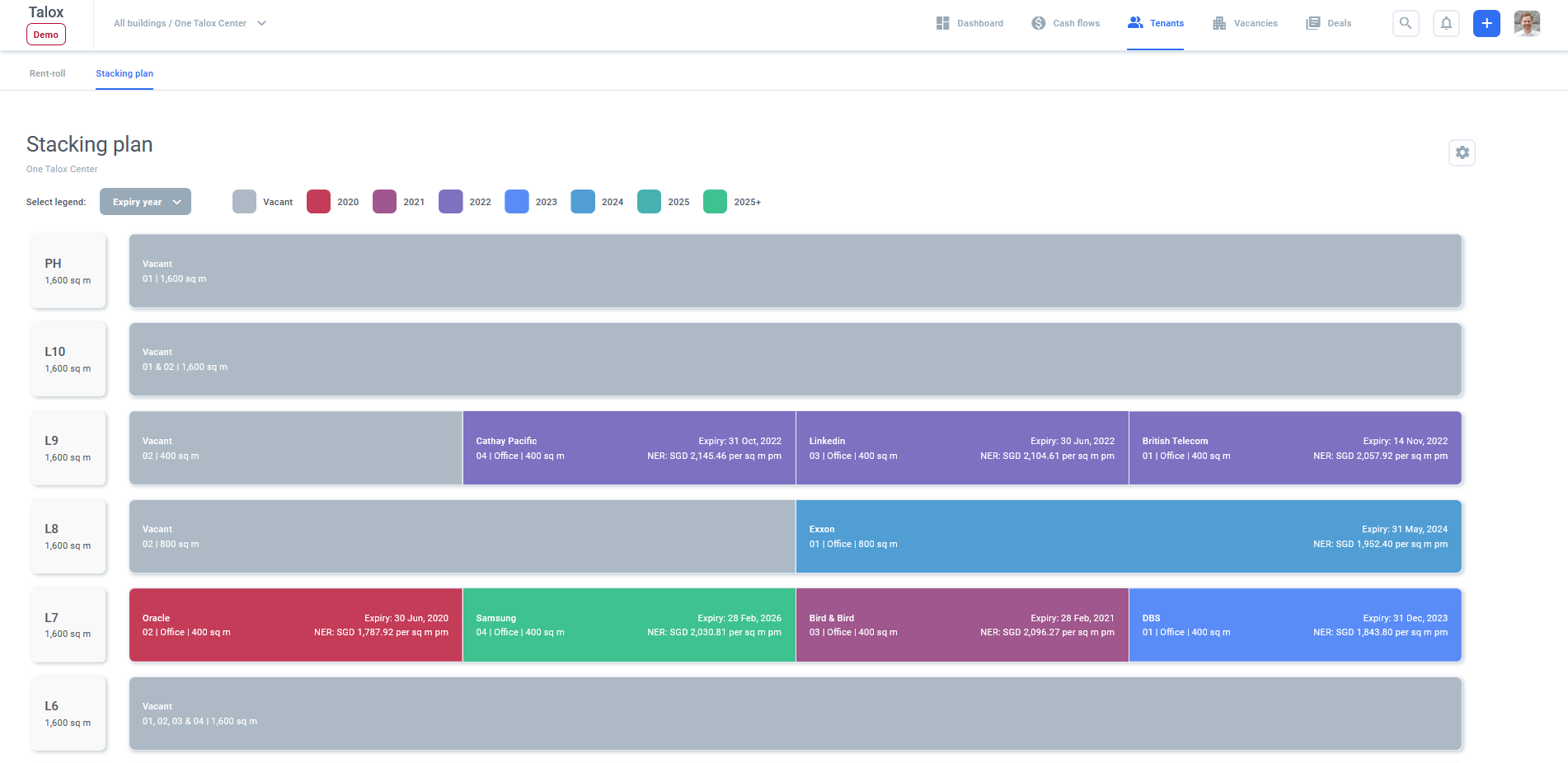The image size is (1568, 763).
Task: Click Oracle NER SGD 1,787.92 value
Action: [381, 633]
